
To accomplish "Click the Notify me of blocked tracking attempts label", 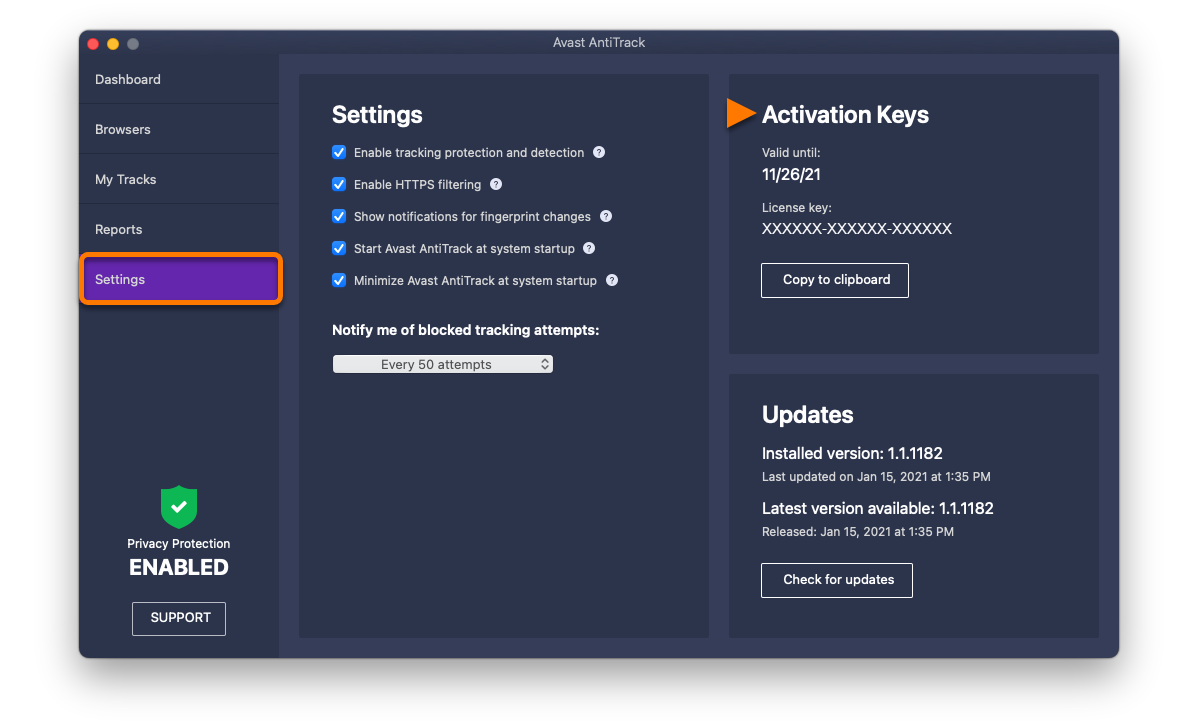I will coord(465,330).
